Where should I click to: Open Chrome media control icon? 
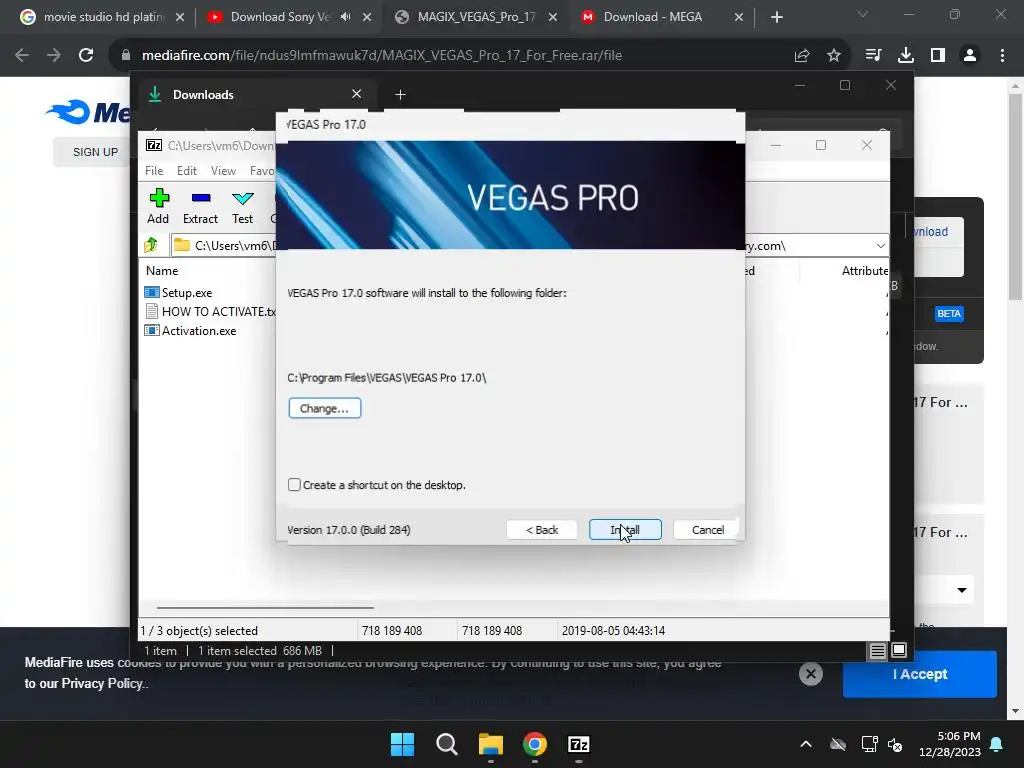(x=873, y=56)
